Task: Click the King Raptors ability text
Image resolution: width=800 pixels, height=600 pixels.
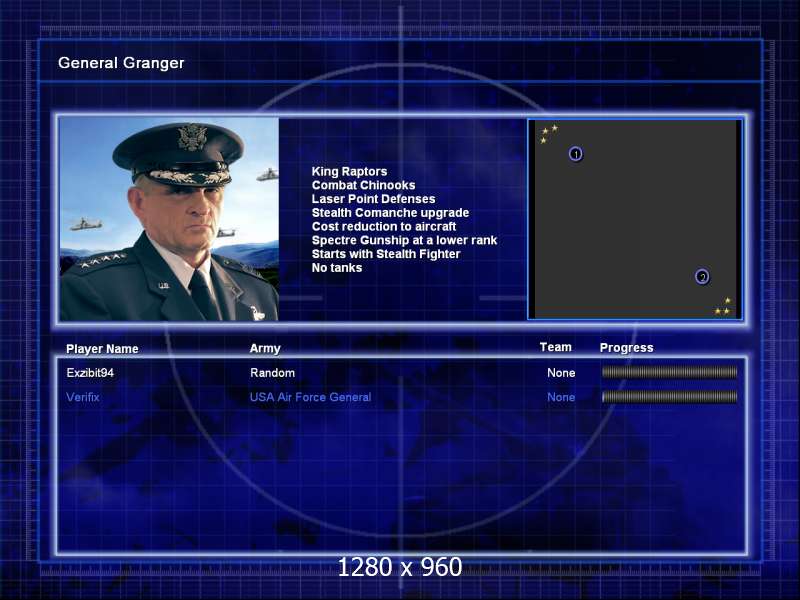Action: coord(349,172)
